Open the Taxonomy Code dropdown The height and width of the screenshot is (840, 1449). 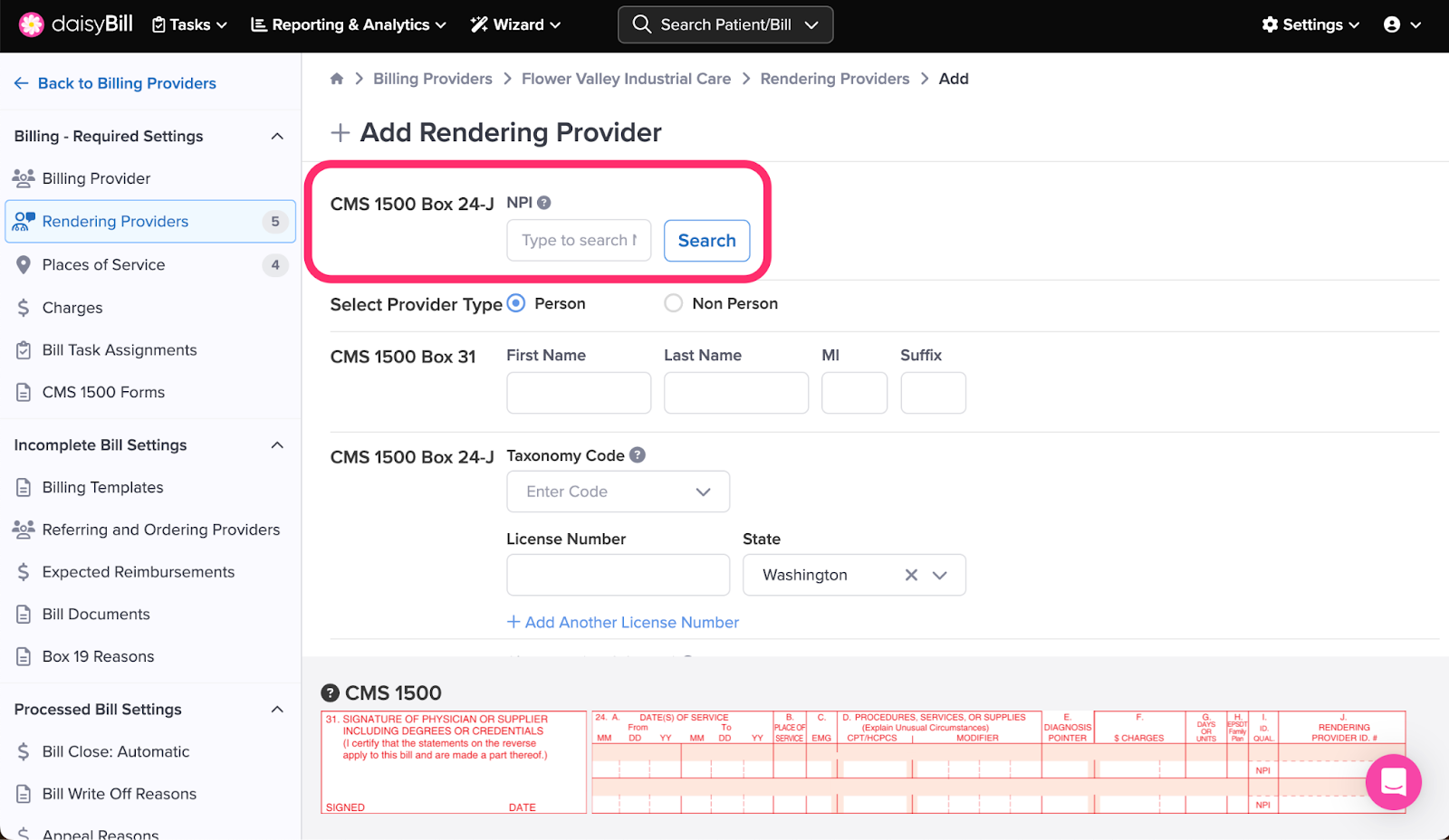[619, 492]
